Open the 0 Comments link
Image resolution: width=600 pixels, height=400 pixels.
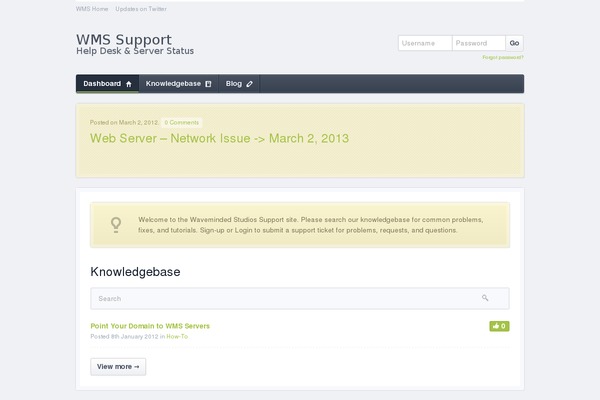182,122
